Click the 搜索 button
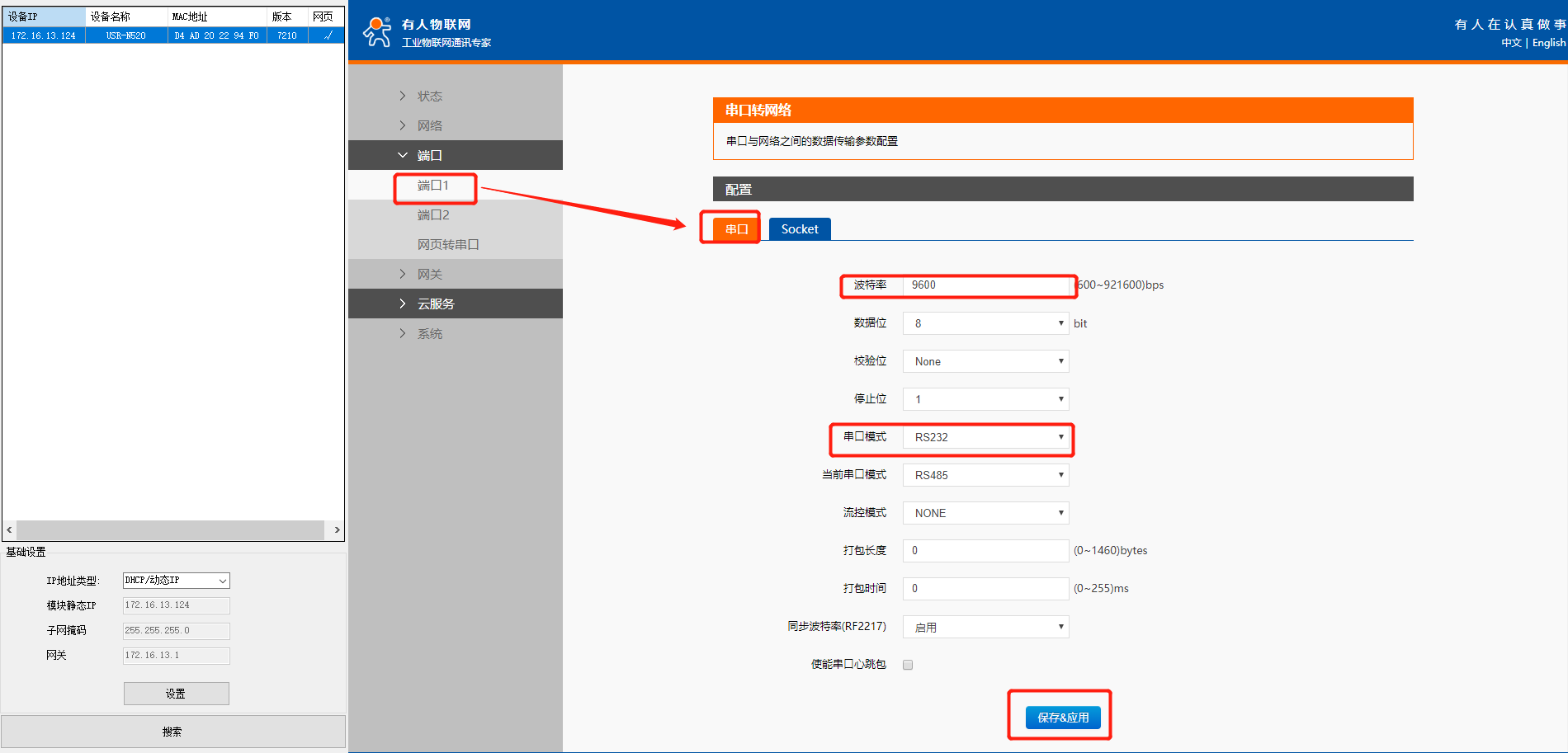Viewport: 1568px width, 753px height. 172,732
